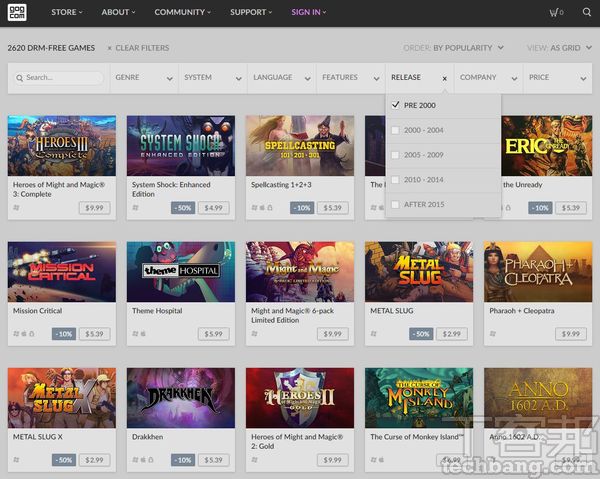Close the Release filter with its X
This screenshot has height=479, width=600.
coord(444,77)
